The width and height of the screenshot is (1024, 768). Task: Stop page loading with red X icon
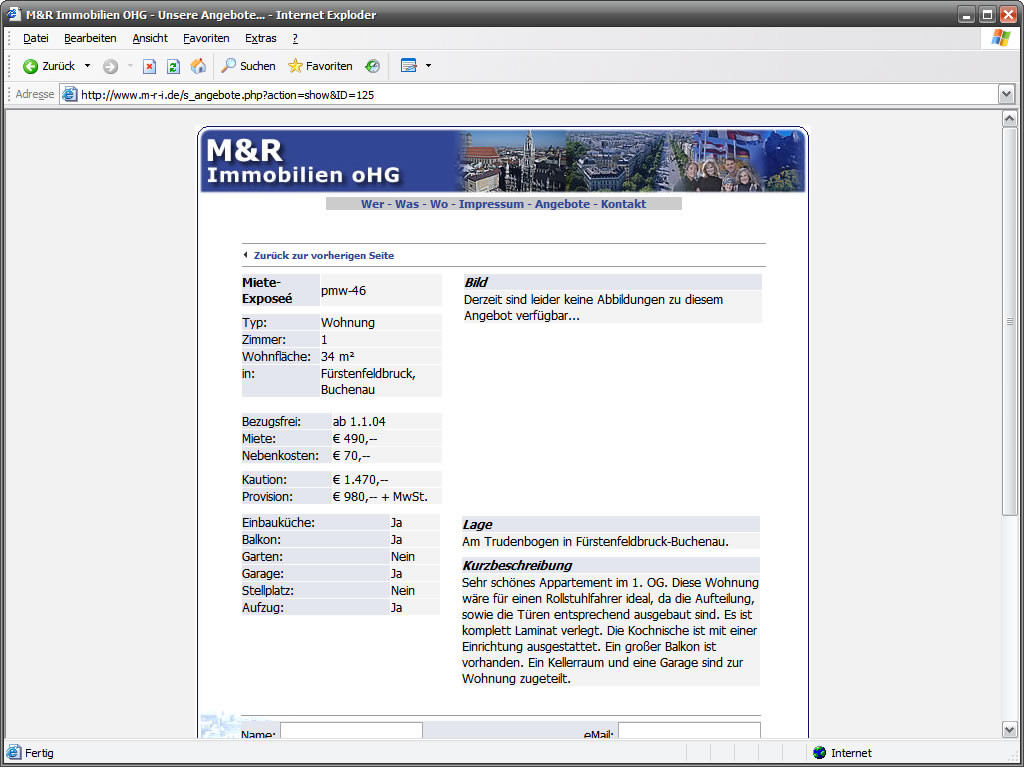click(149, 66)
